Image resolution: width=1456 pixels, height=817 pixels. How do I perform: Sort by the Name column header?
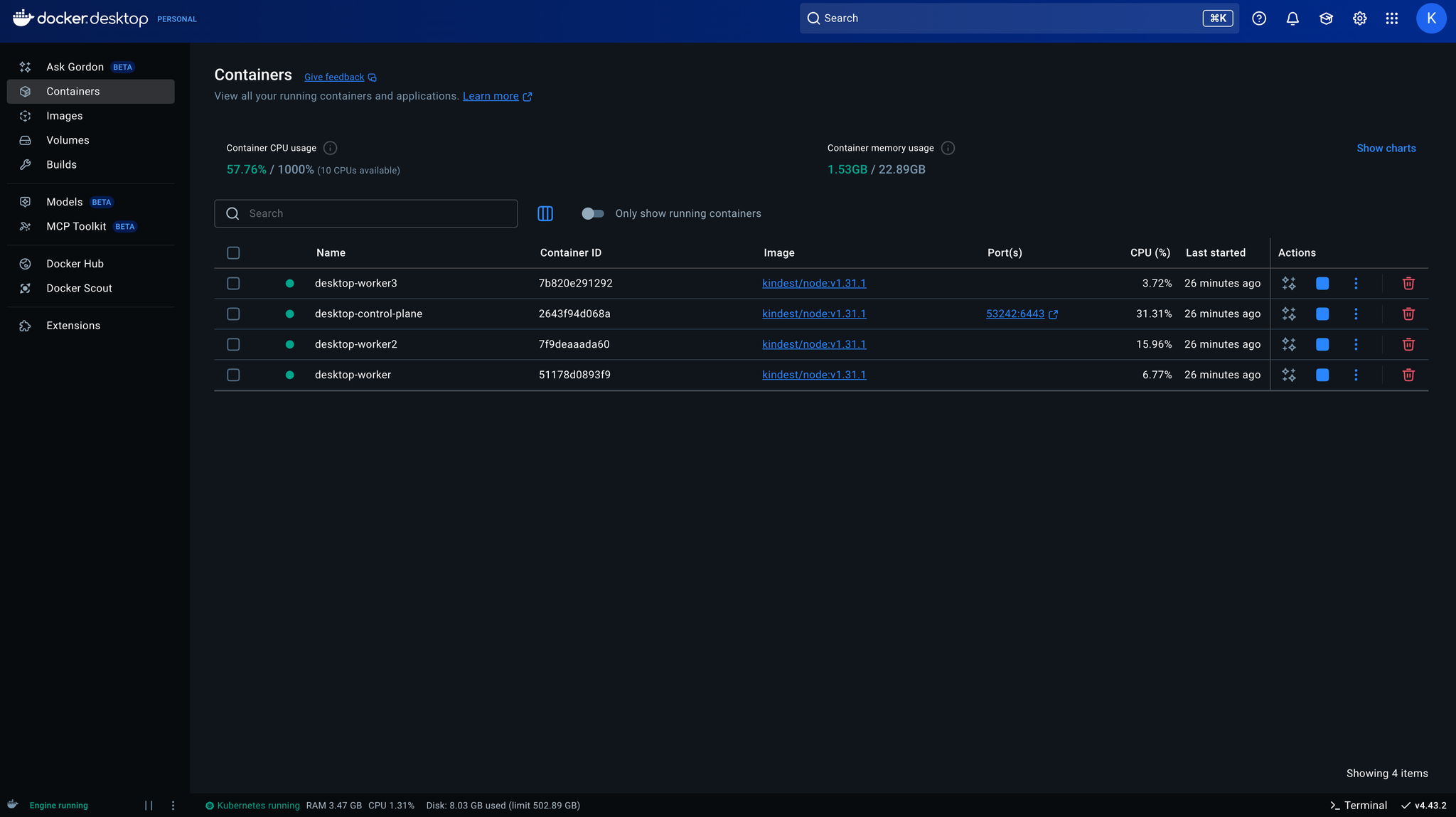pyautogui.click(x=331, y=252)
